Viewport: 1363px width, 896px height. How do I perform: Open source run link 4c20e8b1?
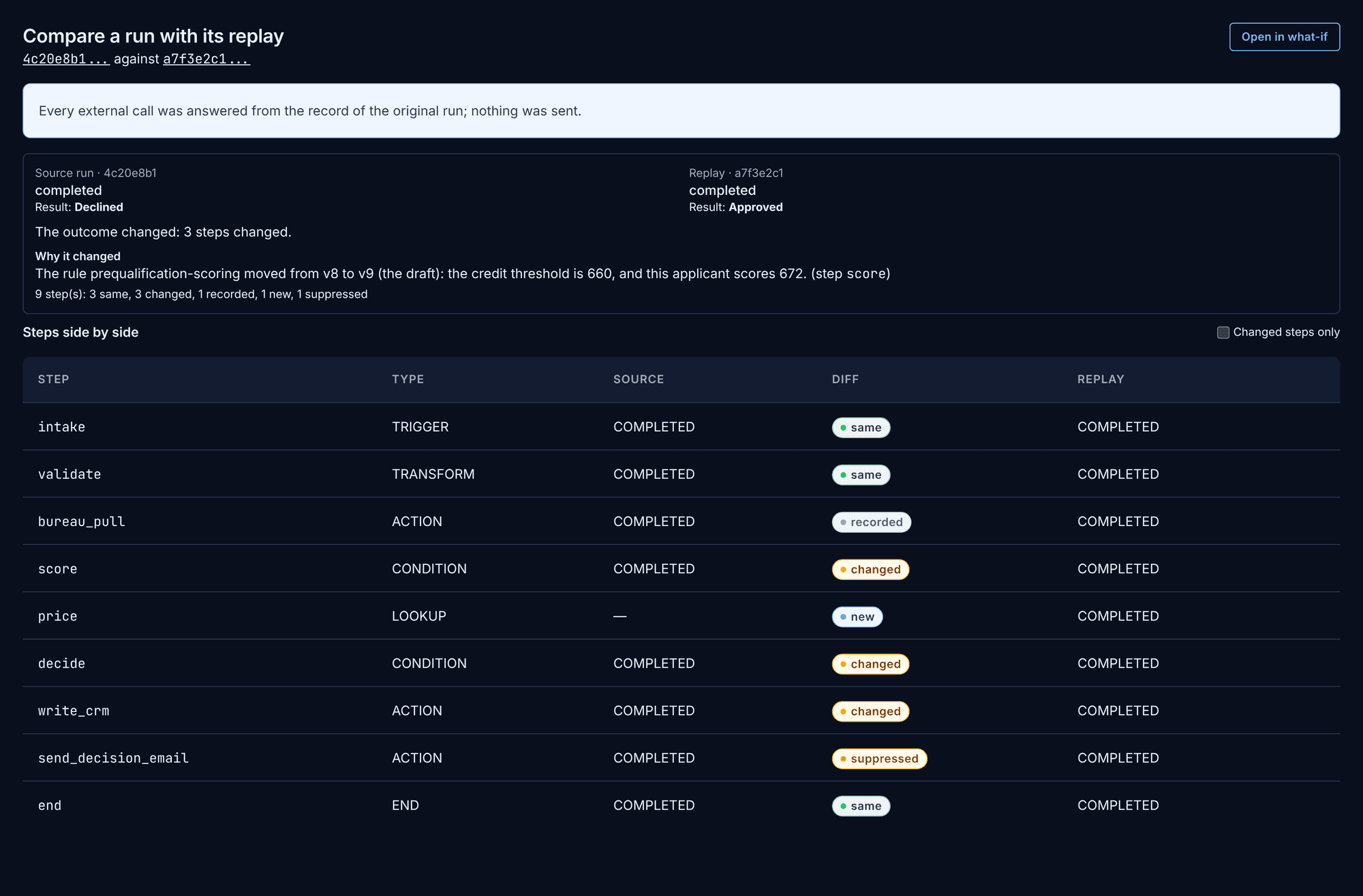click(66, 59)
